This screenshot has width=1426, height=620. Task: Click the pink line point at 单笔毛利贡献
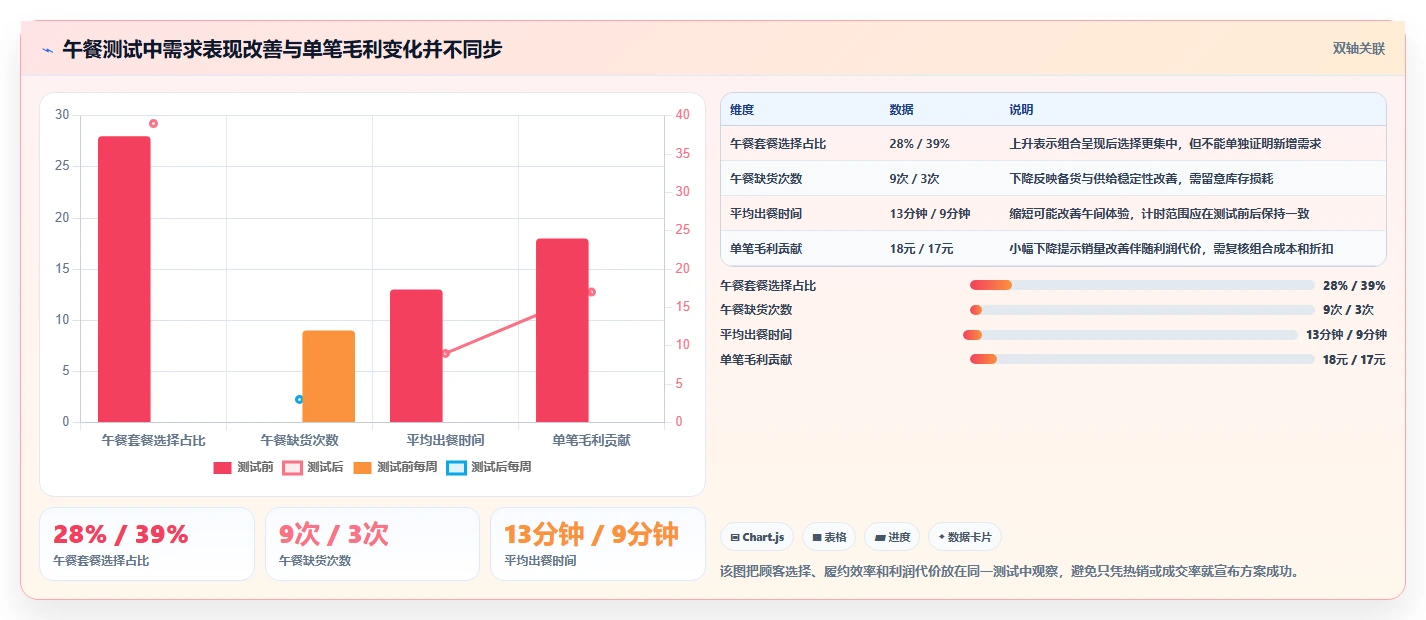tap(591, 292)
